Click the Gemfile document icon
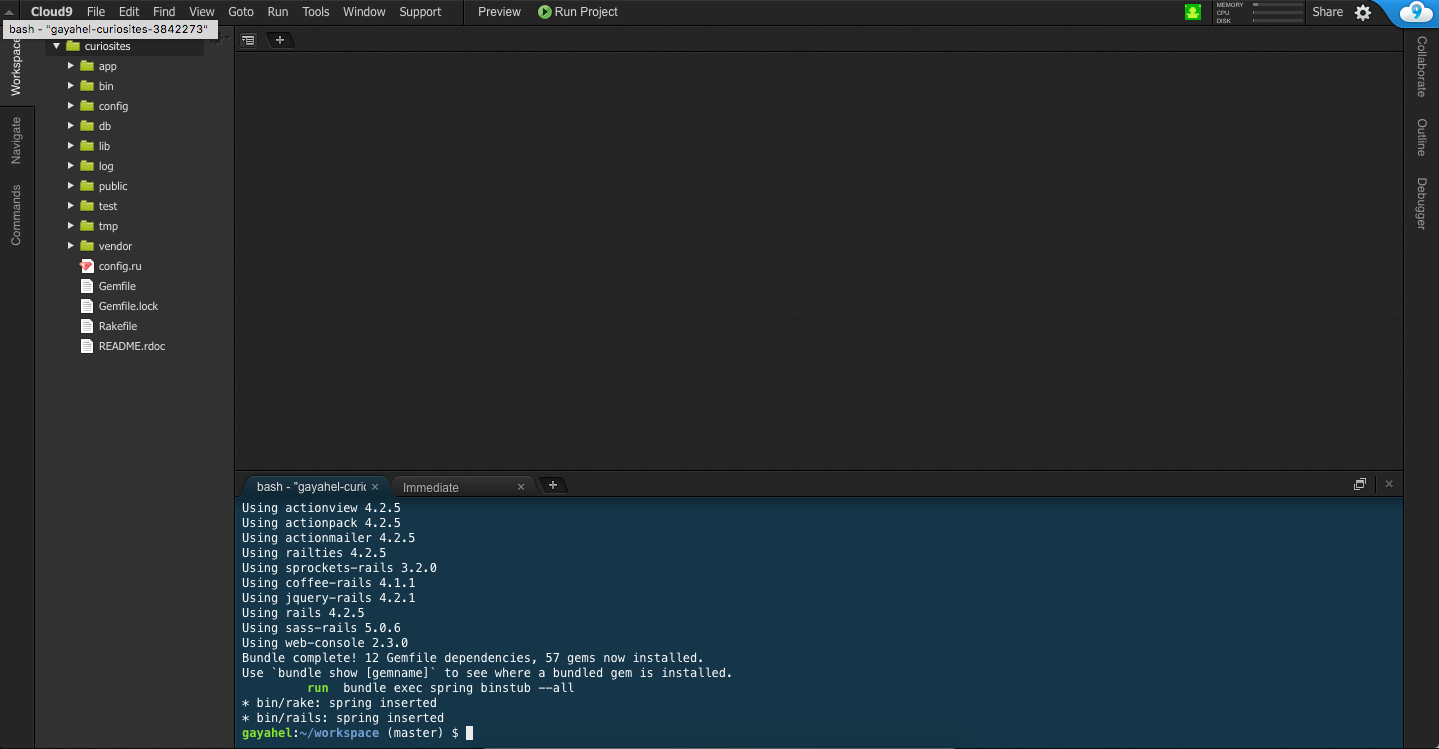The height and width of the screenshot is (749, 1439). 86,286
